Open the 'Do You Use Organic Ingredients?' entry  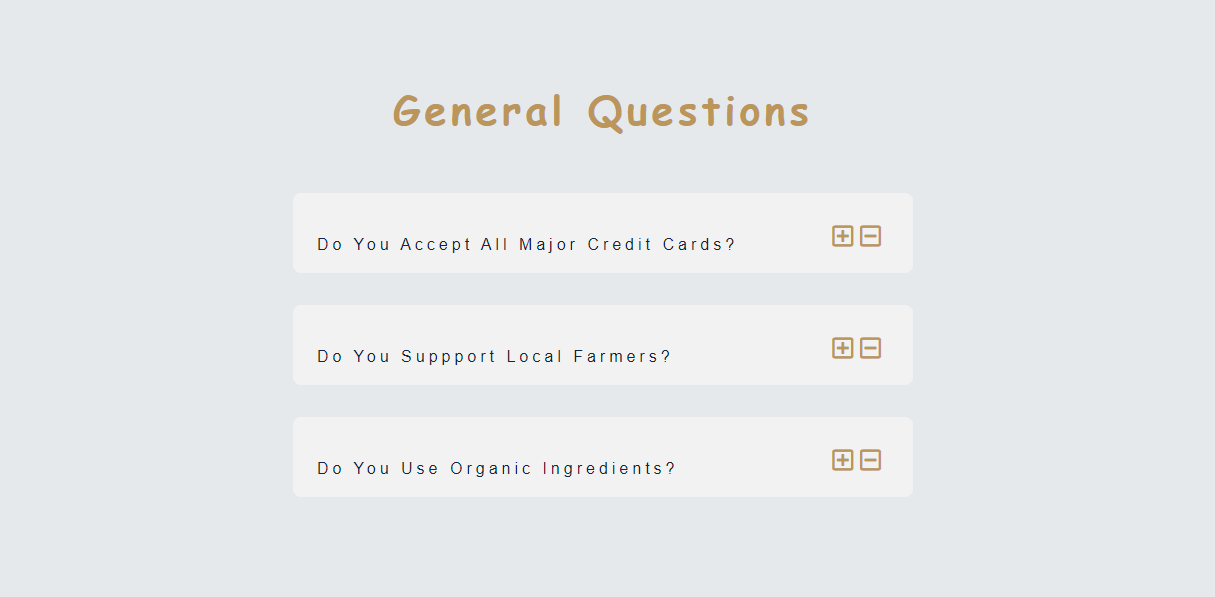point(496,468)
